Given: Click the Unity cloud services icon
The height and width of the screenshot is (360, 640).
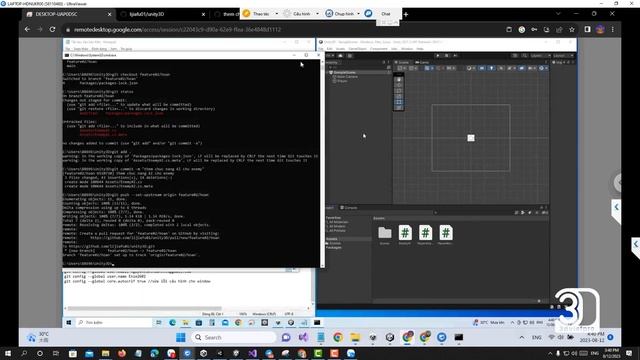Looking at the screenshot, I should tap(340, 56).
